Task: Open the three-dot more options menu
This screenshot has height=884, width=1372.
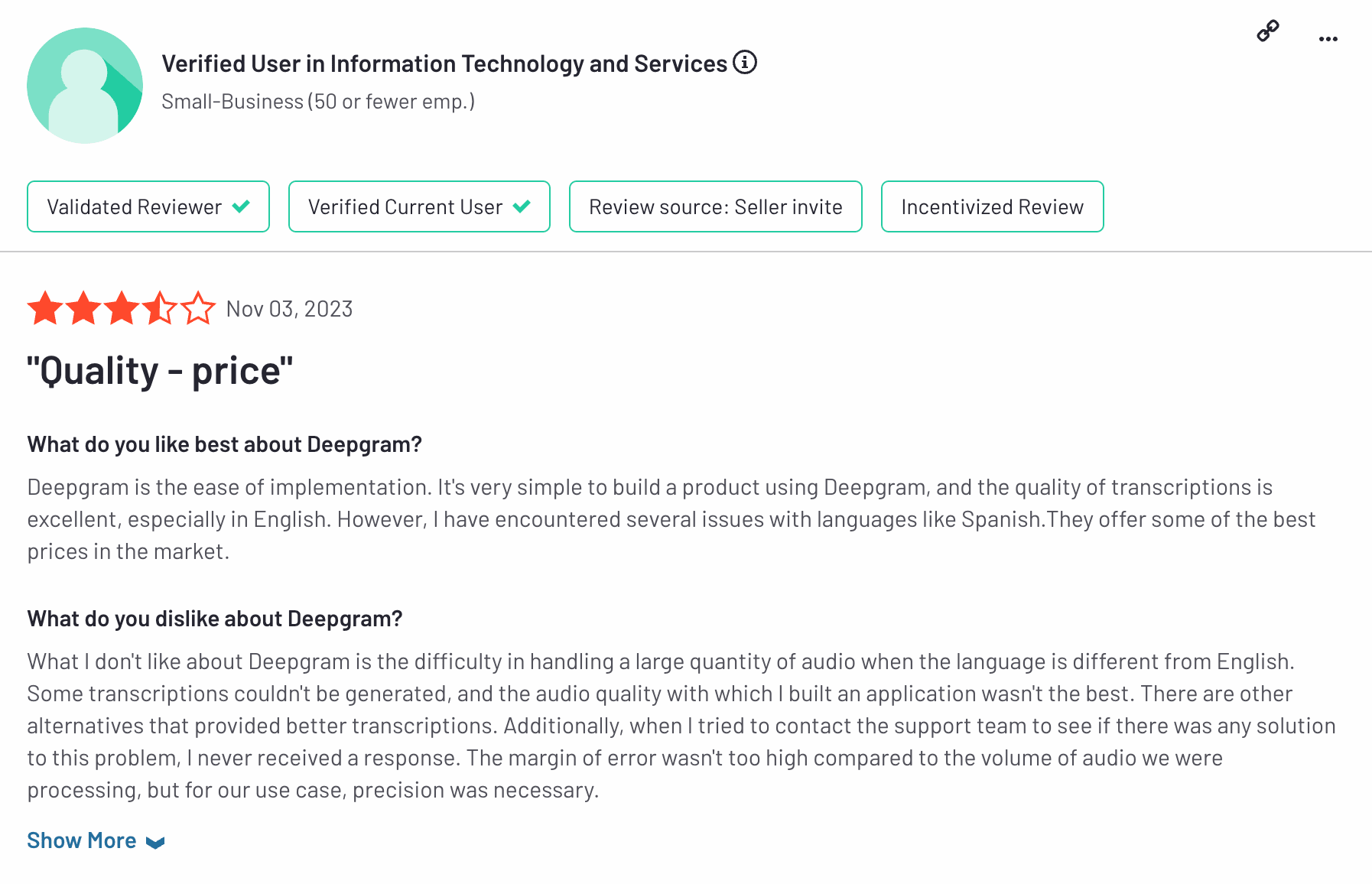Action: pyautogui.click(x=1328, y=39)
